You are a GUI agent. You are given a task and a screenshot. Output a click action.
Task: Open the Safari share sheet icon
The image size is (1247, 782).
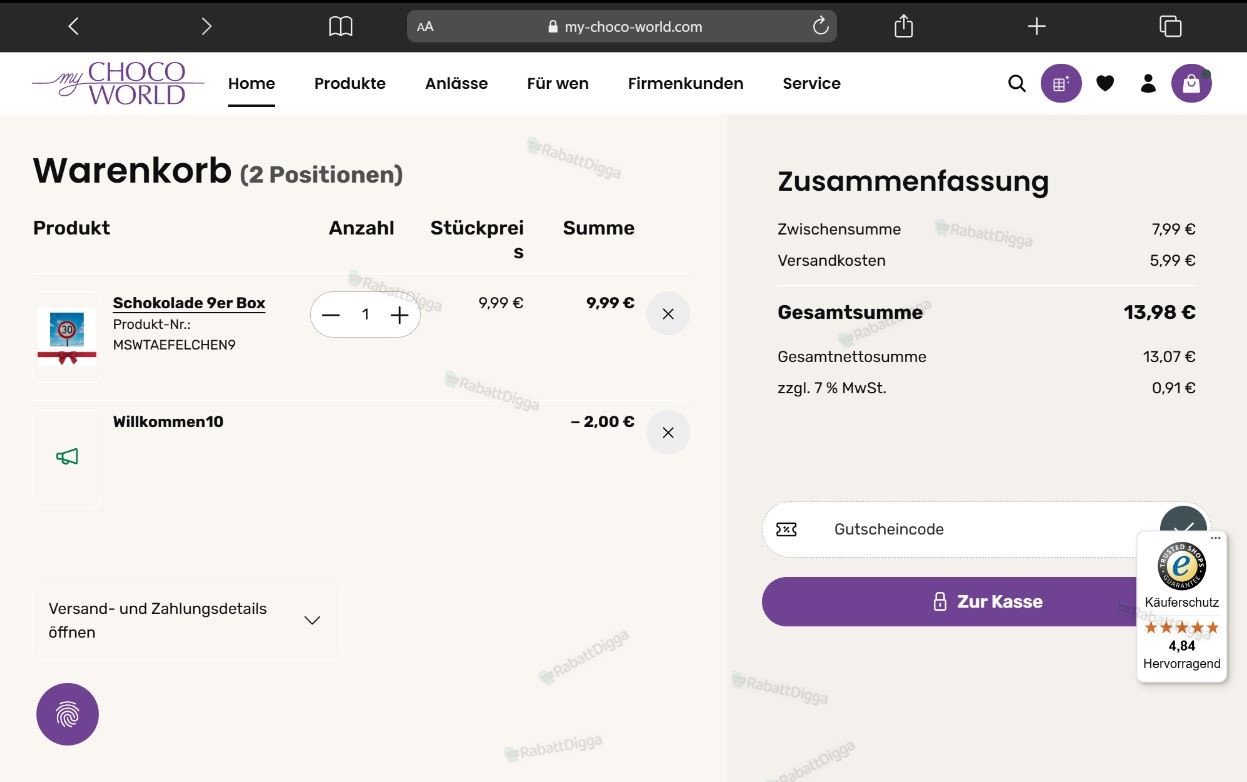[x=904, y=26]
